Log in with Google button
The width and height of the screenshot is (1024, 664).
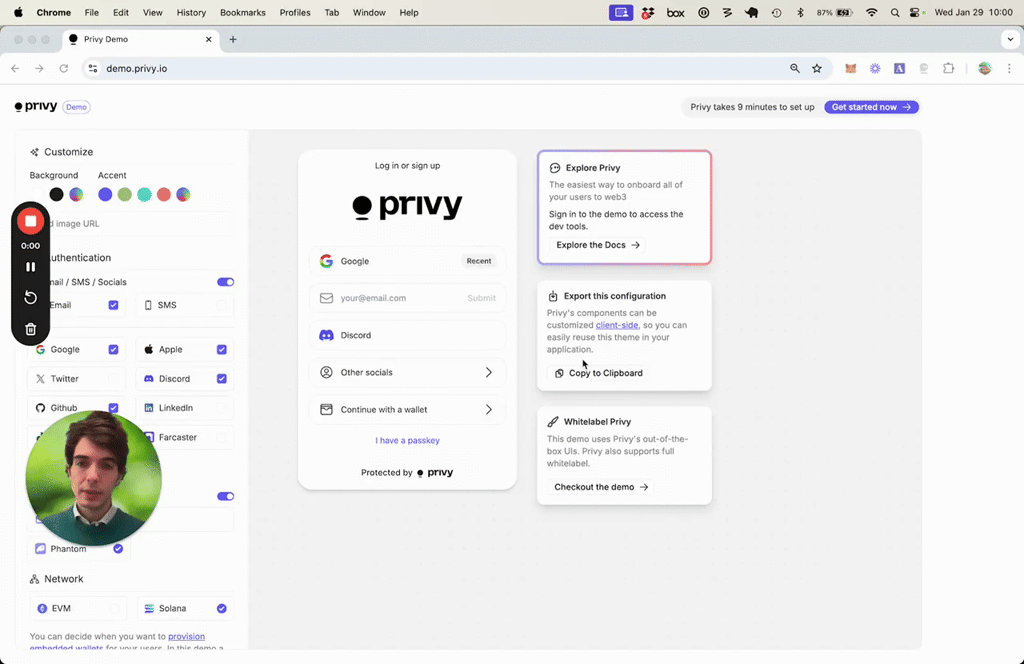[x=408, y=261]
